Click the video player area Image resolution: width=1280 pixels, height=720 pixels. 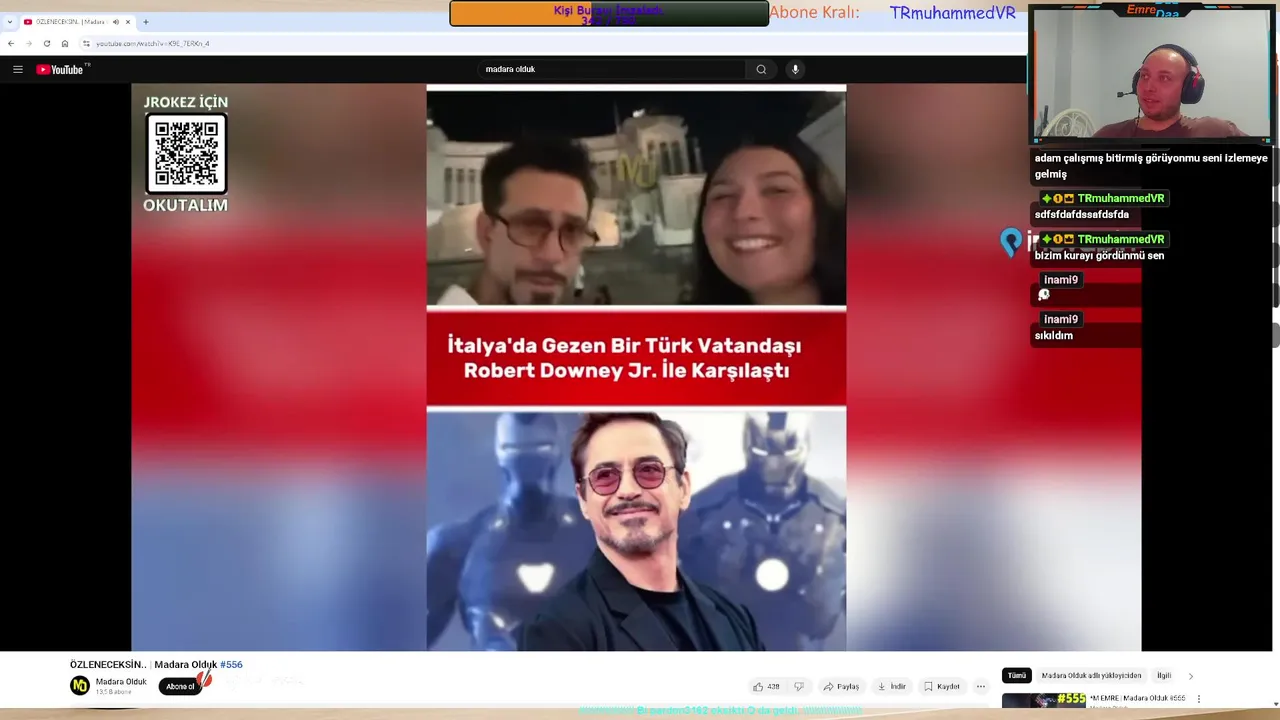(x=636, y=367)
